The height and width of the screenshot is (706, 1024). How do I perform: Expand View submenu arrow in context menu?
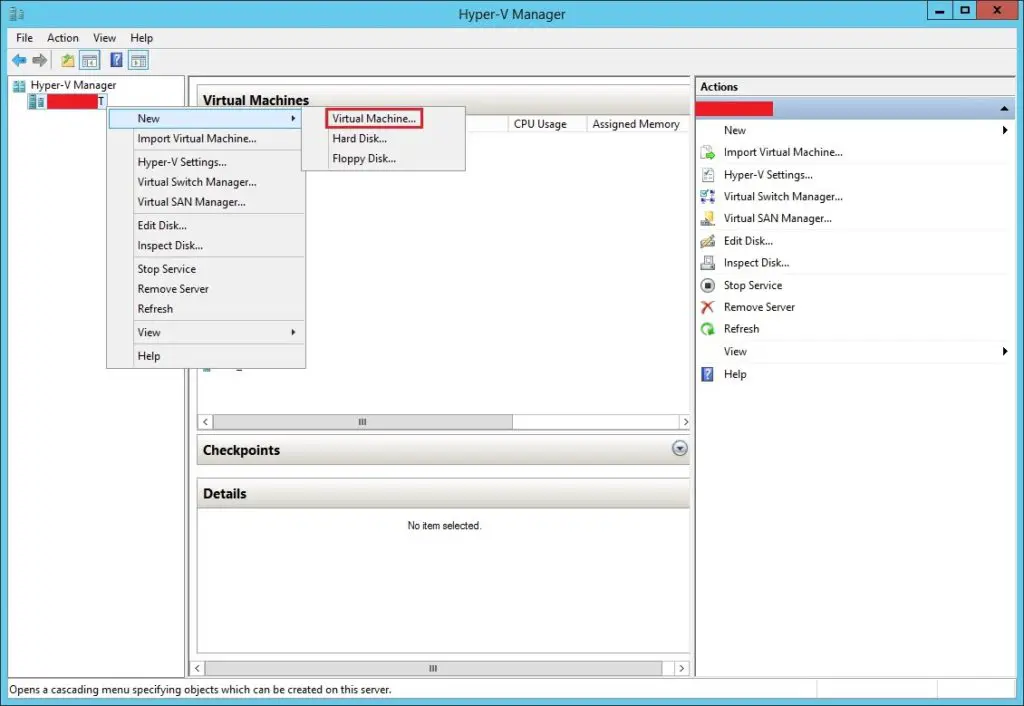click(293, 332)
